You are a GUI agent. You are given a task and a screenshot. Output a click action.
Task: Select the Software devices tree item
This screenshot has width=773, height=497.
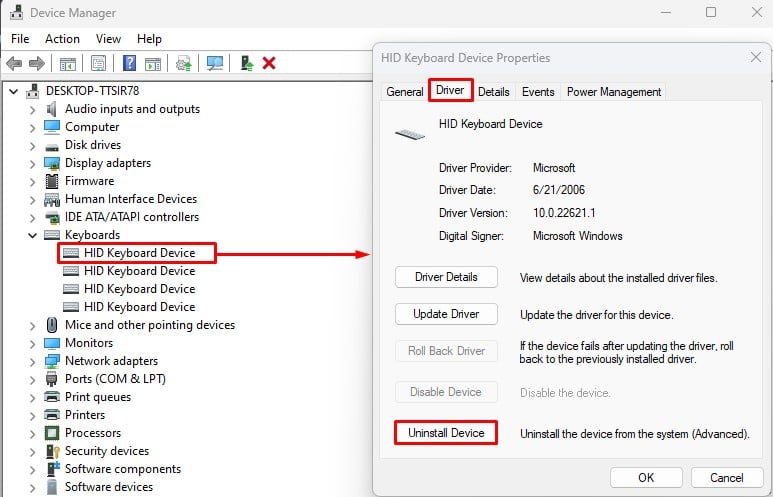tap(109, 487)
